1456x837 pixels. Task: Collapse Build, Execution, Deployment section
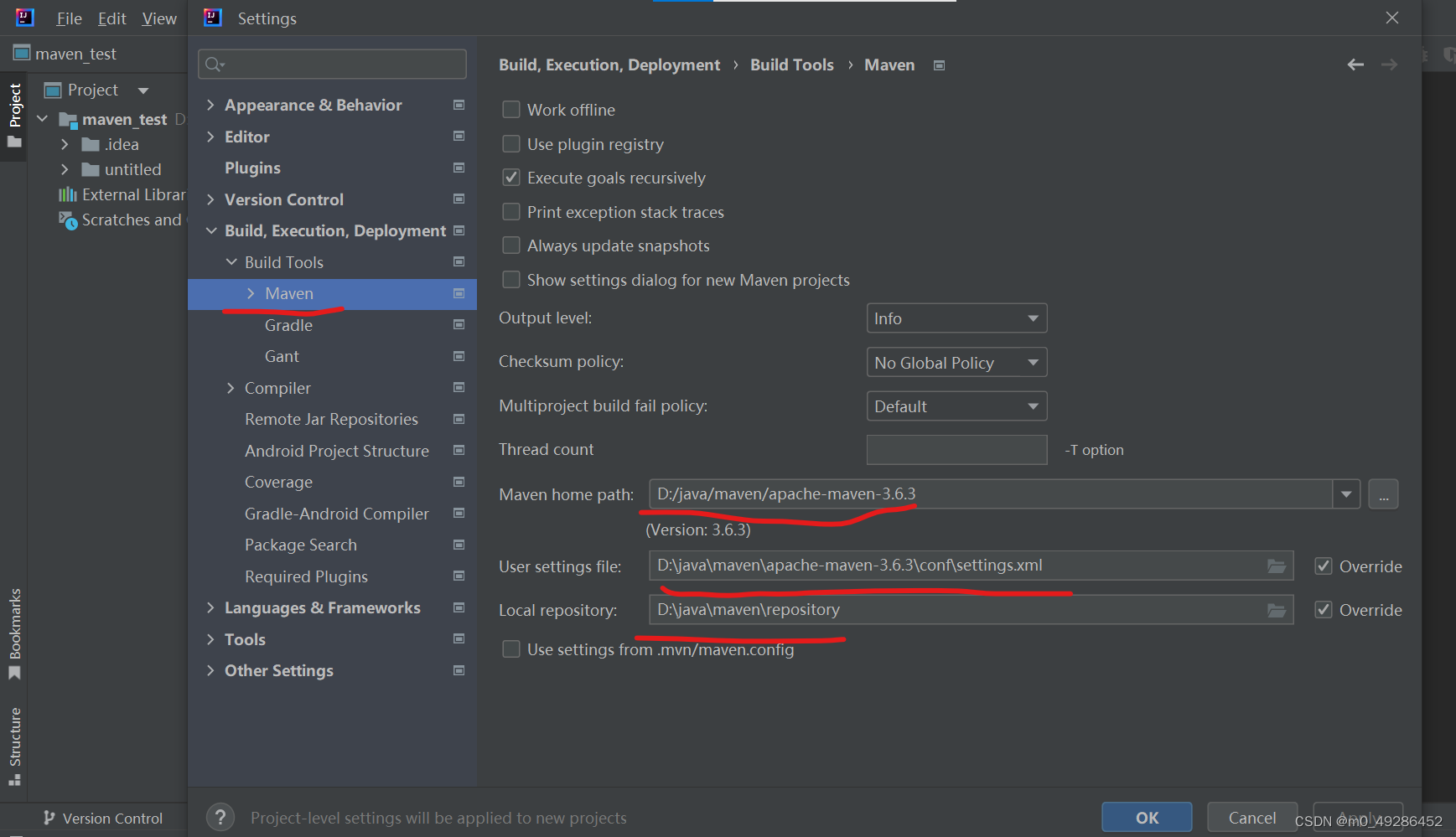click(210, 230)
